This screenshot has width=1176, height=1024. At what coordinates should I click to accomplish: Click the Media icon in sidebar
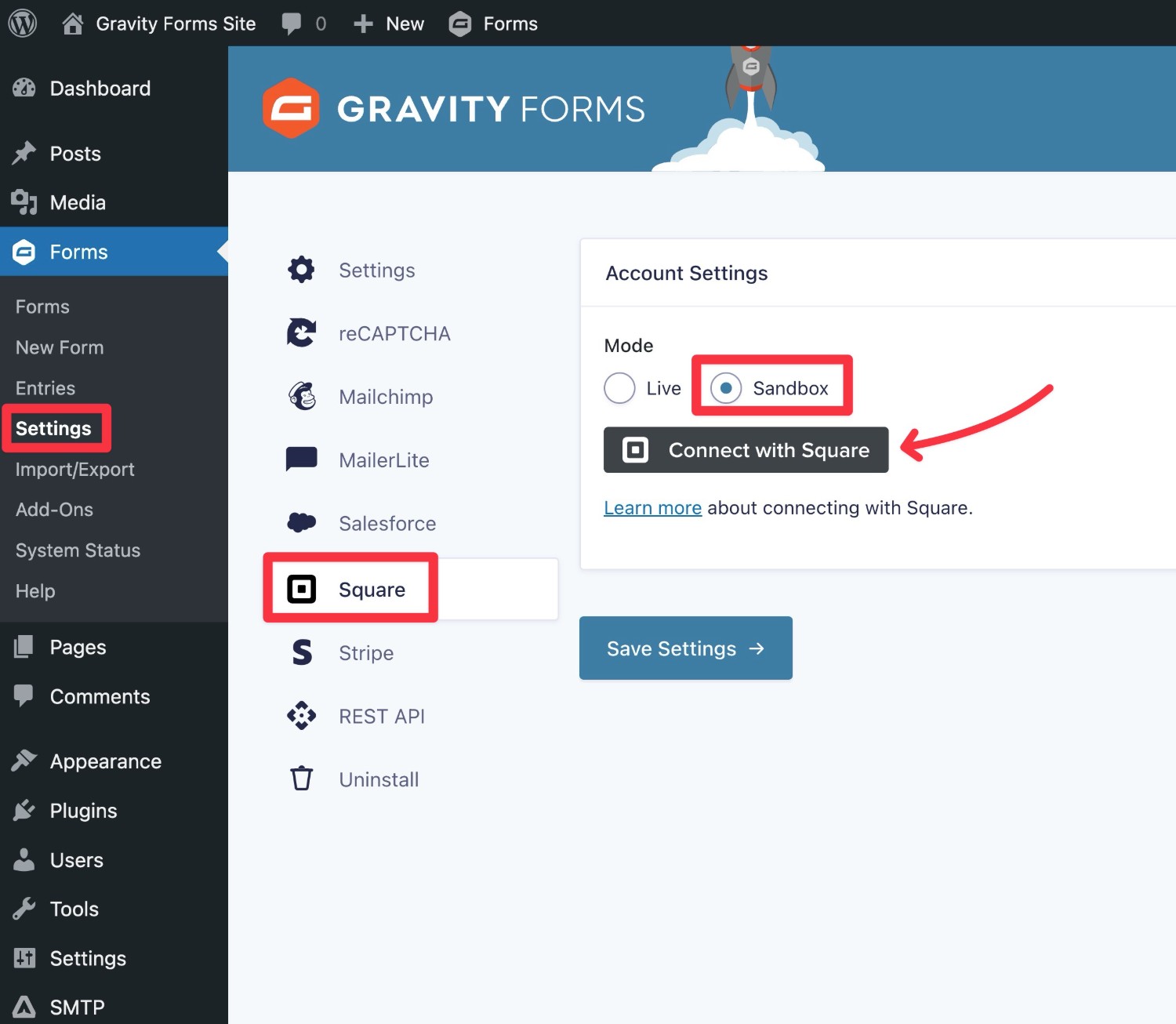tap(24, 202)
